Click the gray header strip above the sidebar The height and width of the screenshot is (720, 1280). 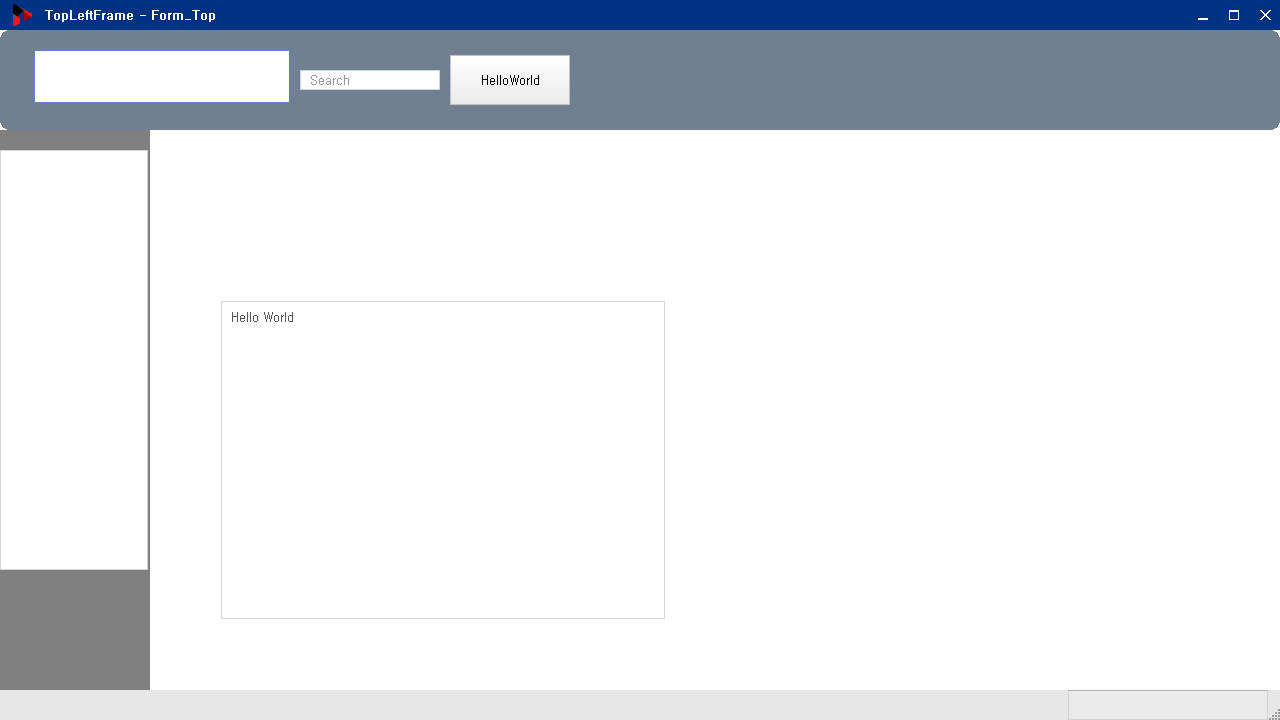point(74,140)
